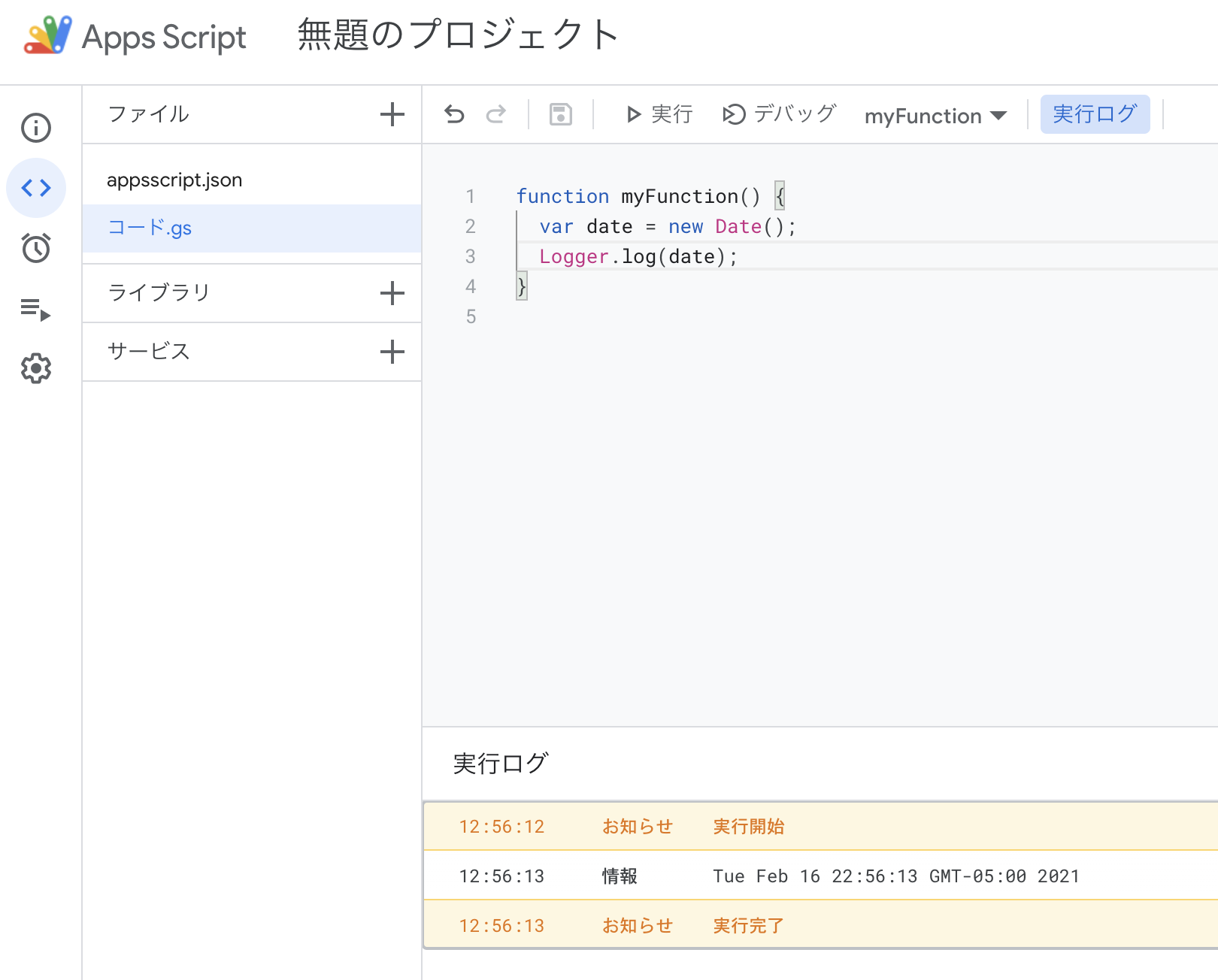The width and height of the screenshot is (1218, 980).
Task: Toggle the 実行ログ execution log button
Action: point(1095,114)
